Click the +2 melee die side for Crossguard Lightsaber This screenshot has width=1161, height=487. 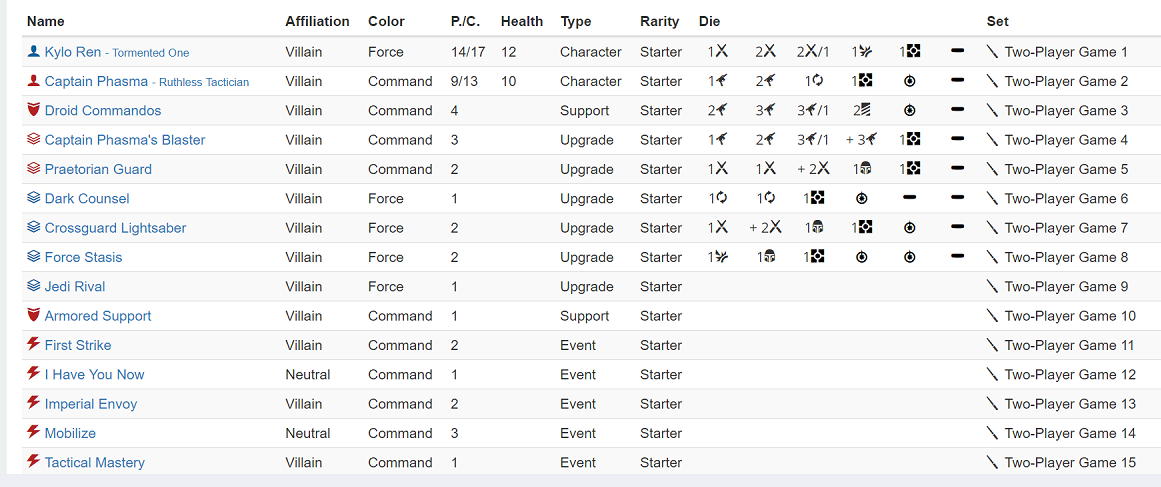click(764, 228)
